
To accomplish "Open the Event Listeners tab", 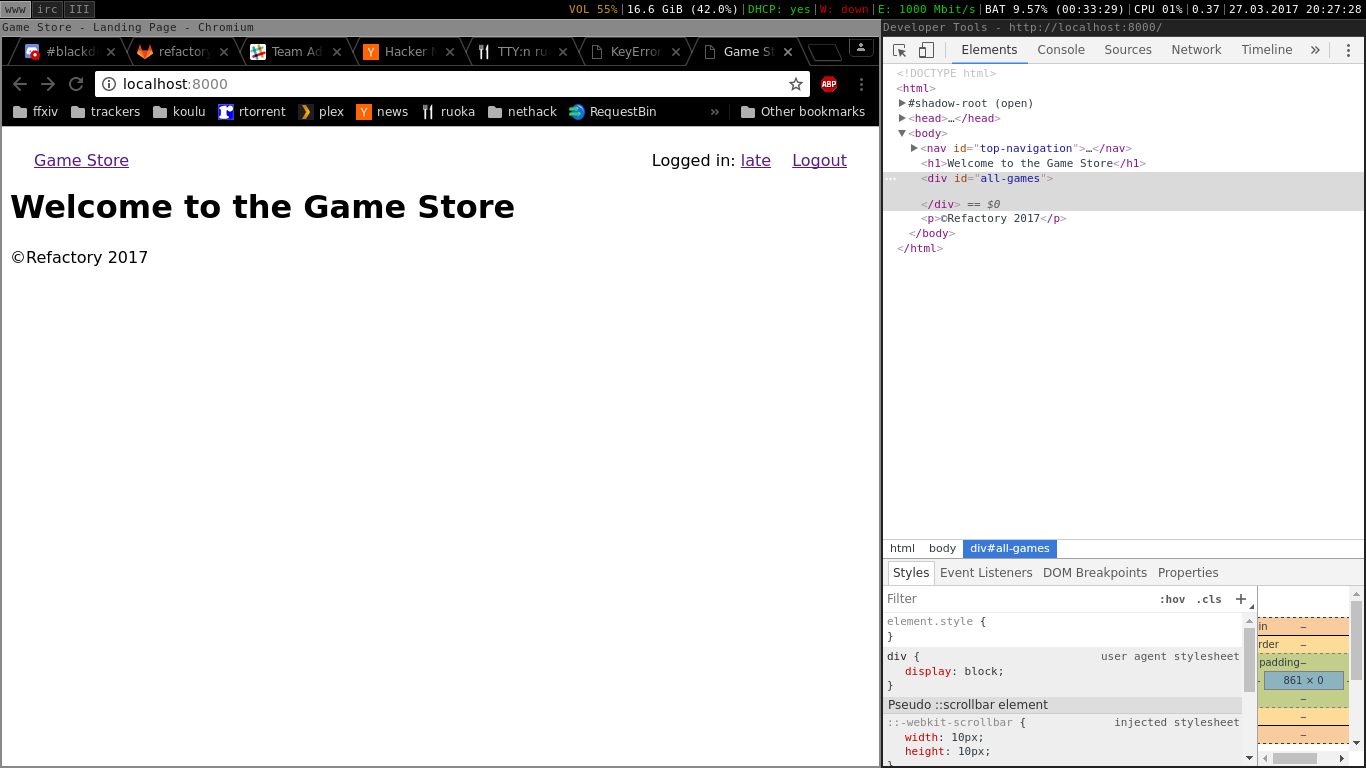I will pos(986,573).
